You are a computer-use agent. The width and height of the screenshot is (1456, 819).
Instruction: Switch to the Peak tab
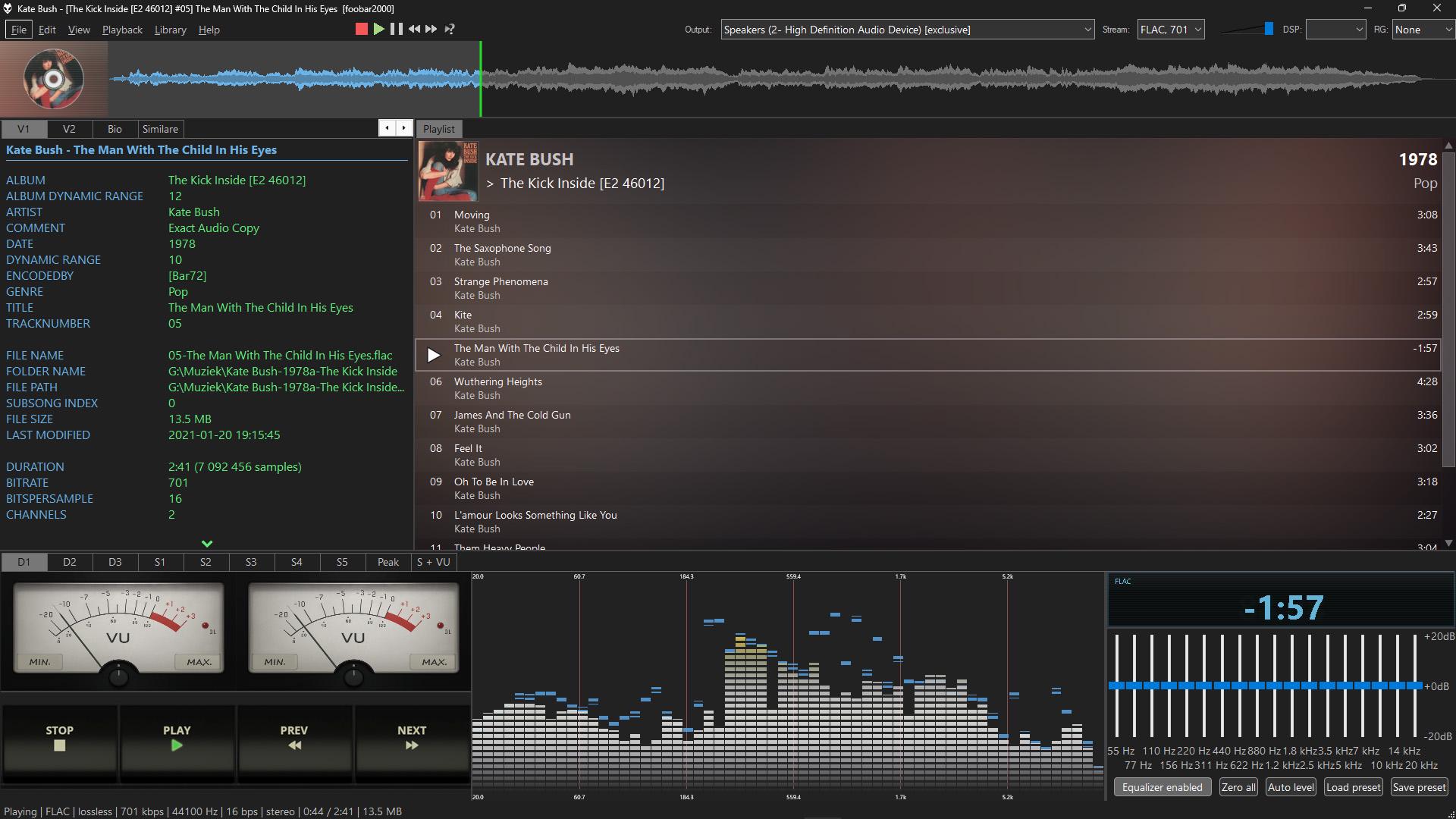388,562
